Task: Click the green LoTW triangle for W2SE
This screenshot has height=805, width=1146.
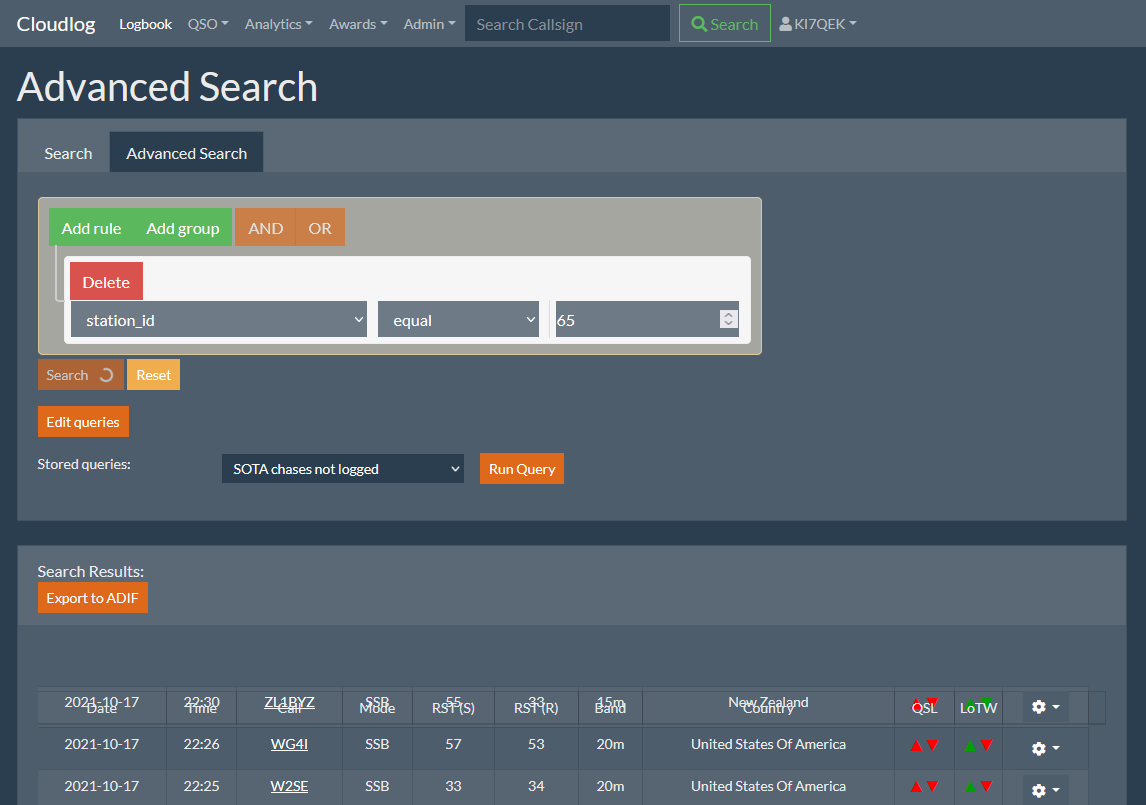Action: point(970,789)
